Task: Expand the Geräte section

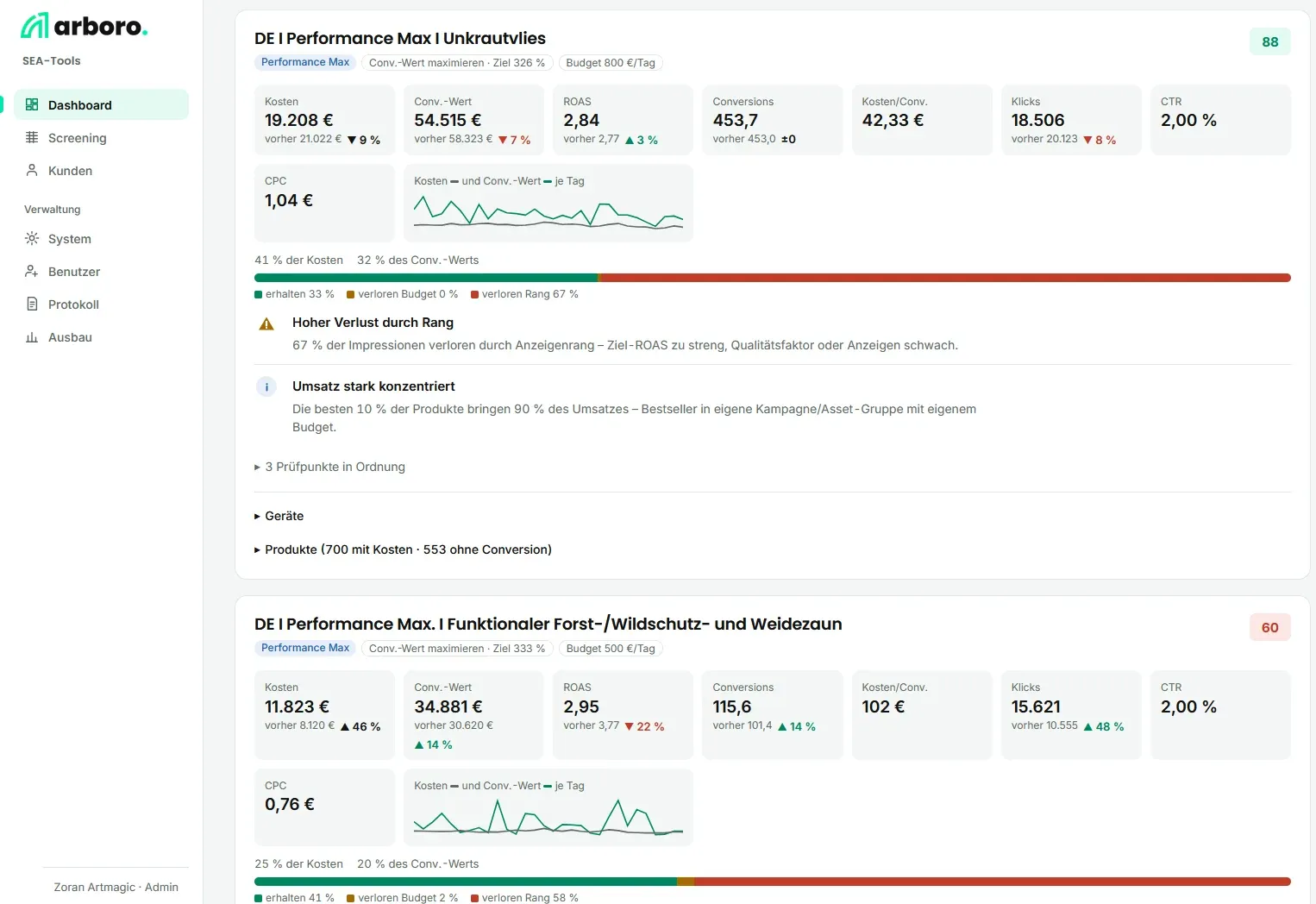Action: point(279,516)
